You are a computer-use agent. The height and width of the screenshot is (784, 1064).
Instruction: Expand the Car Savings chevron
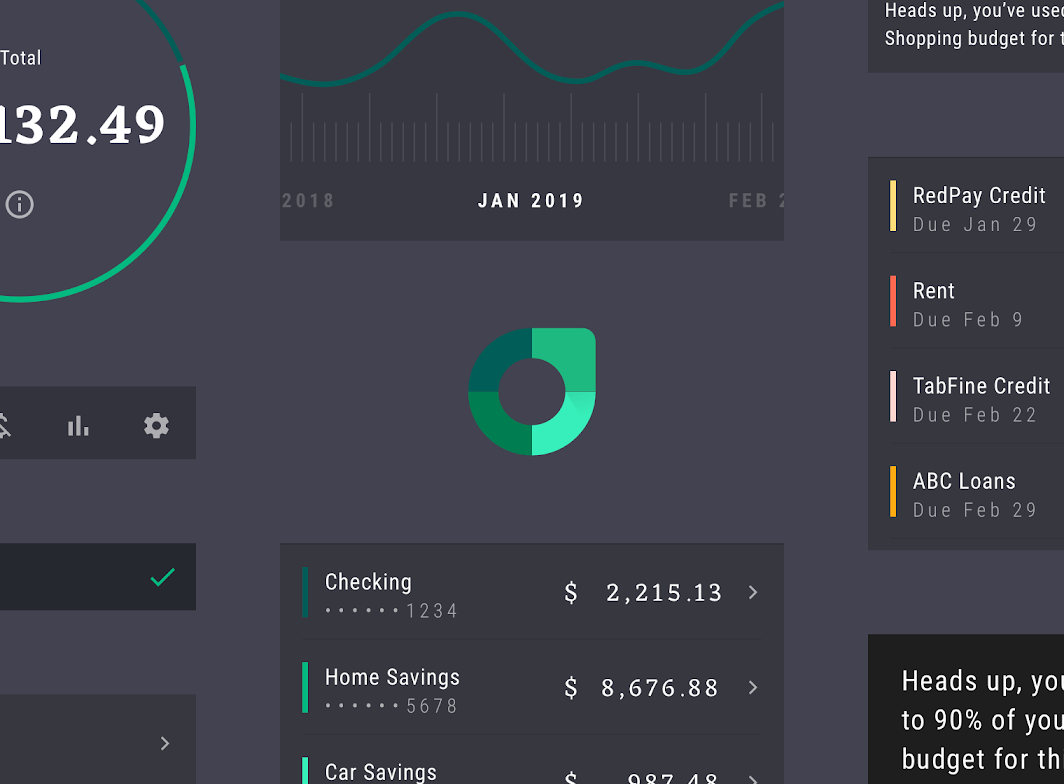(x=753, y=779)
